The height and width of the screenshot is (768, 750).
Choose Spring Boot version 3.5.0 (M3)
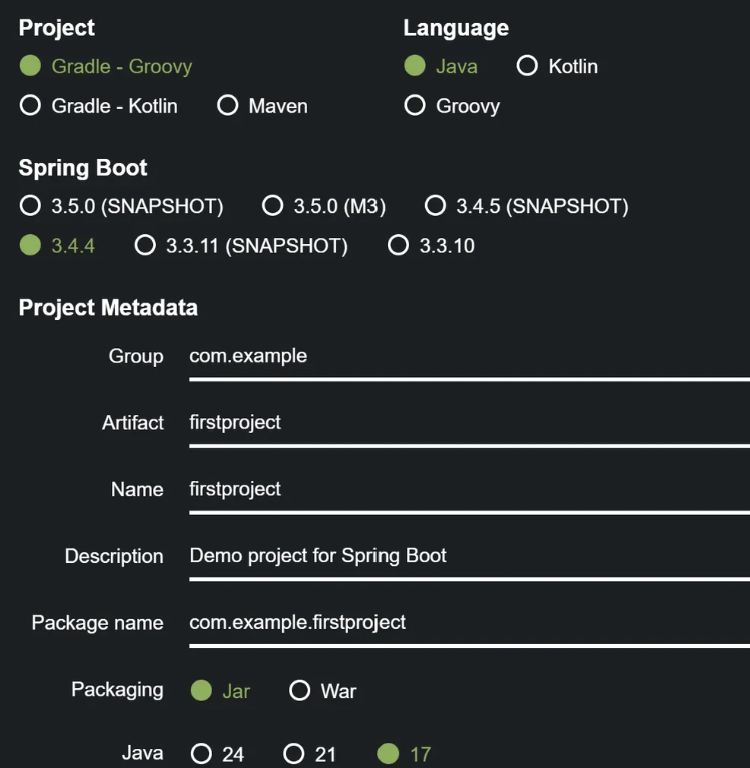pos(272,206)
